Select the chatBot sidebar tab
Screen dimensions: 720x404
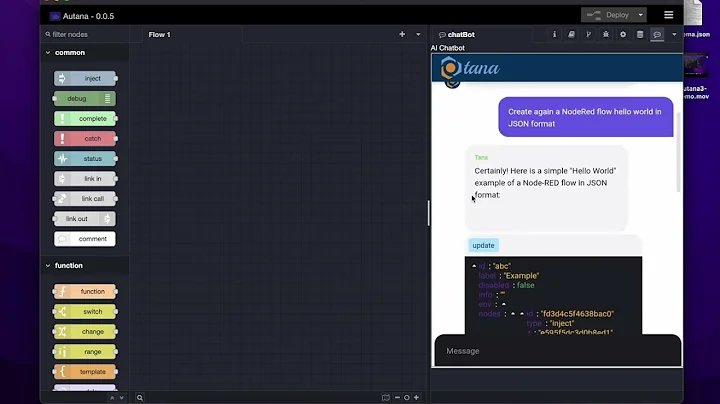point(457,34)
